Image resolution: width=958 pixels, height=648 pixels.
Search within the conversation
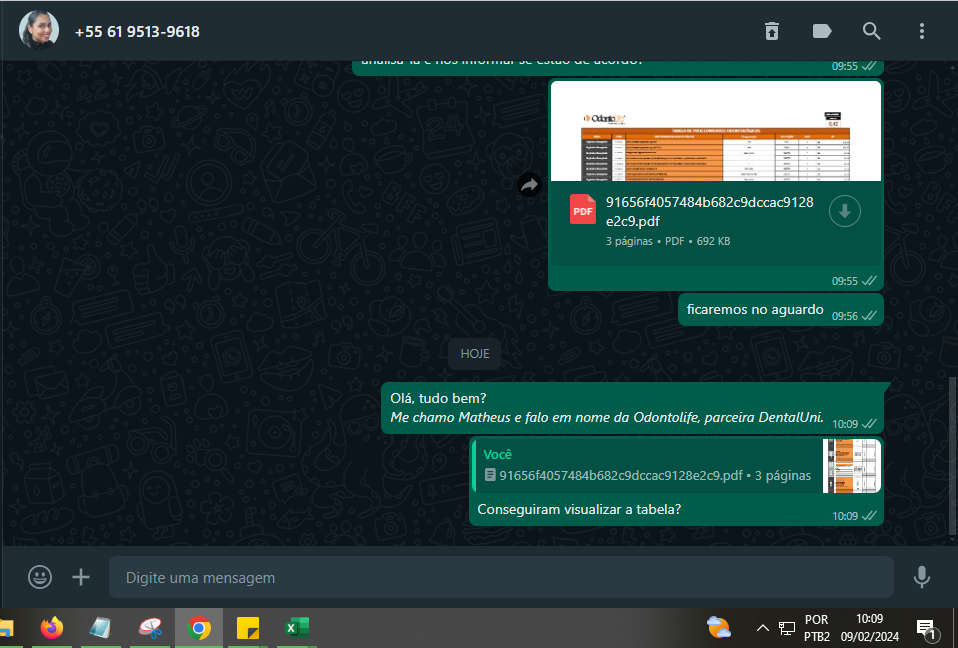(x=871, y=31)
